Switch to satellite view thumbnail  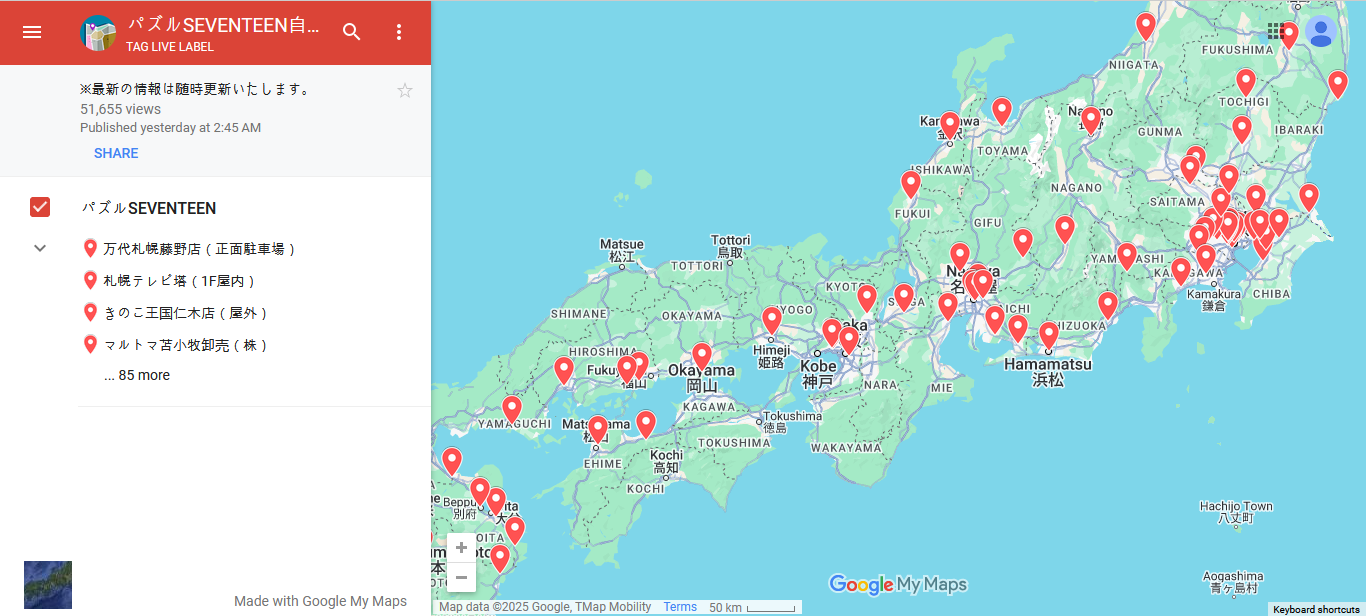tap(48, 585)
